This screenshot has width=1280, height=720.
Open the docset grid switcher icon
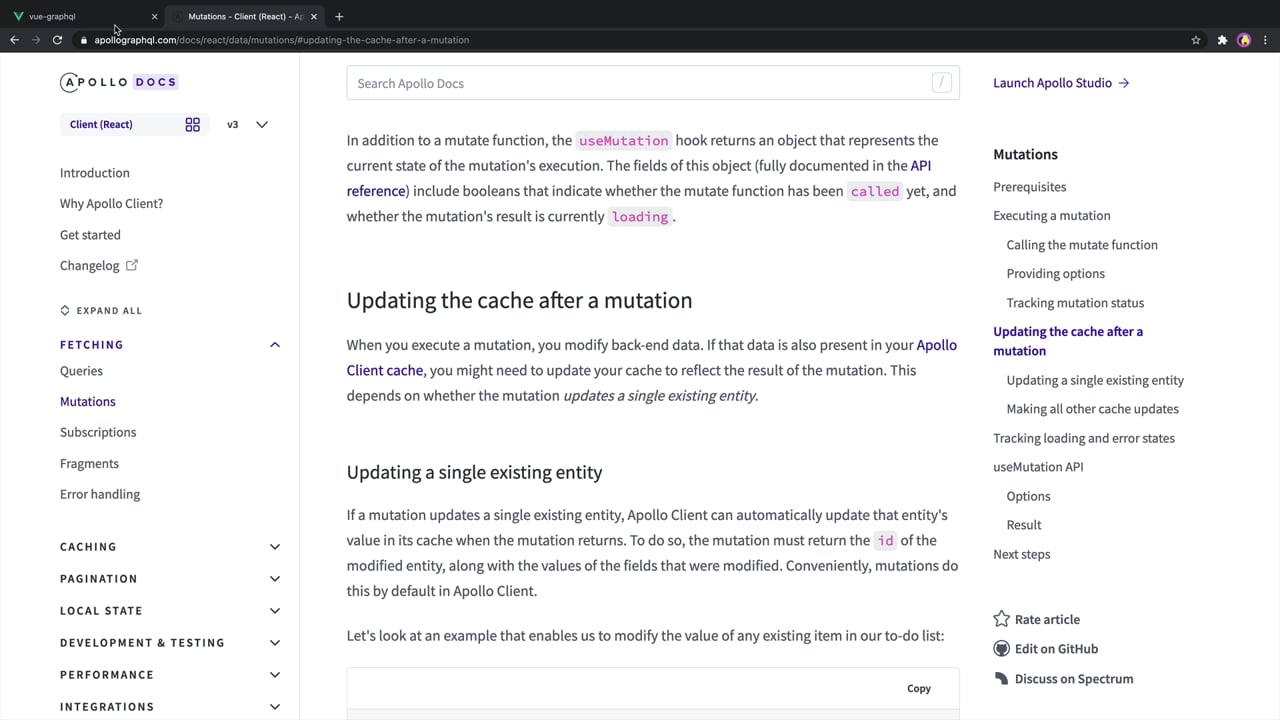tap(193, 124)
